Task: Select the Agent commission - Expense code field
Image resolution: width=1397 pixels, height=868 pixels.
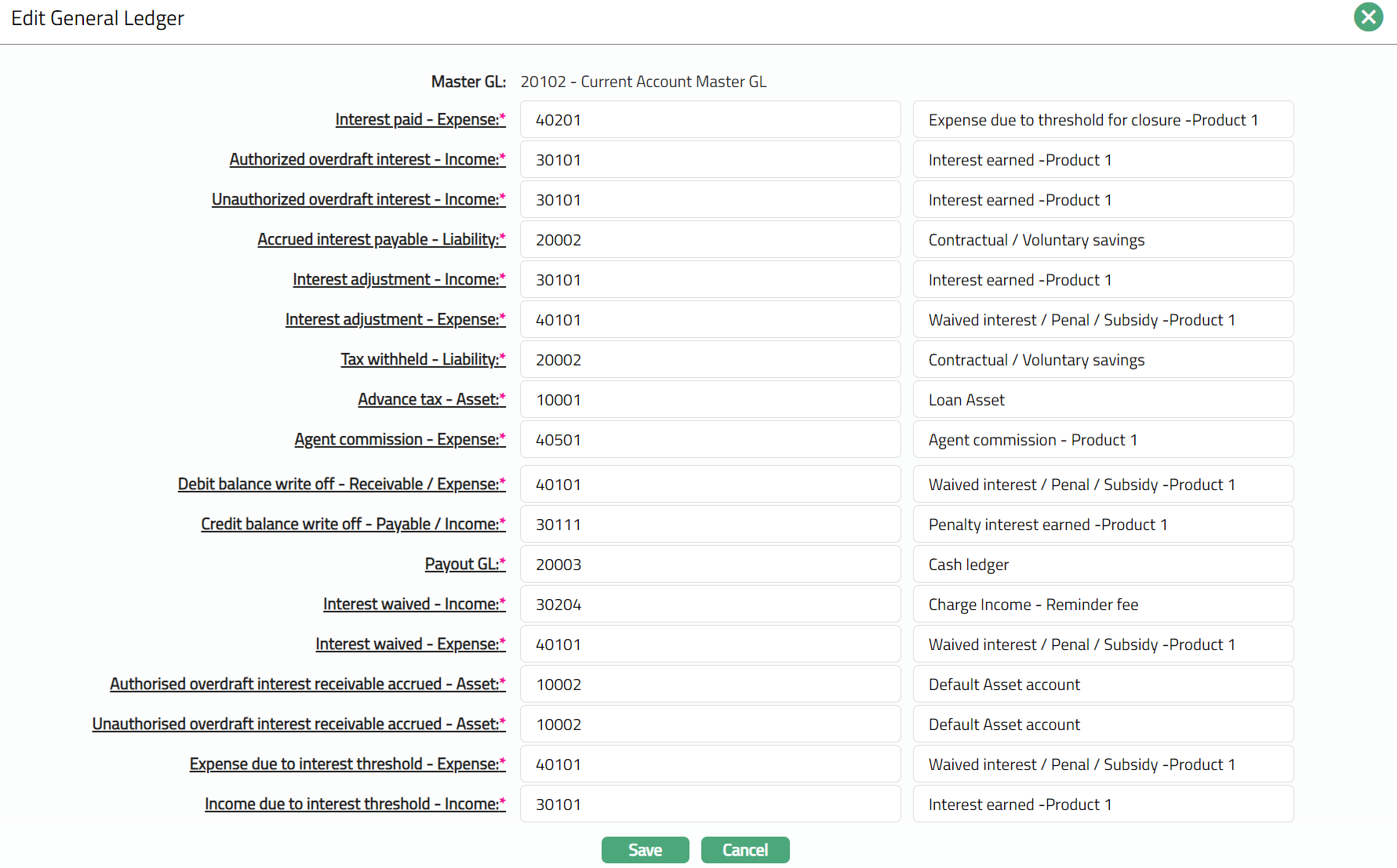Action: click(x=710, y=440)
